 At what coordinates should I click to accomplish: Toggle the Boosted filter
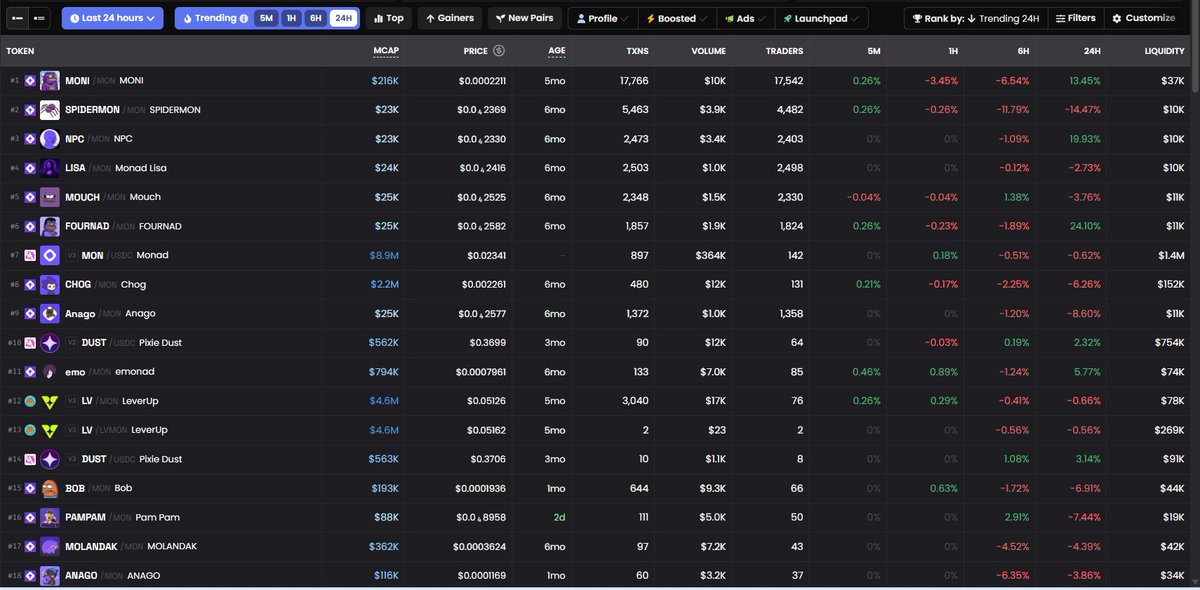(x=677, y=18)
